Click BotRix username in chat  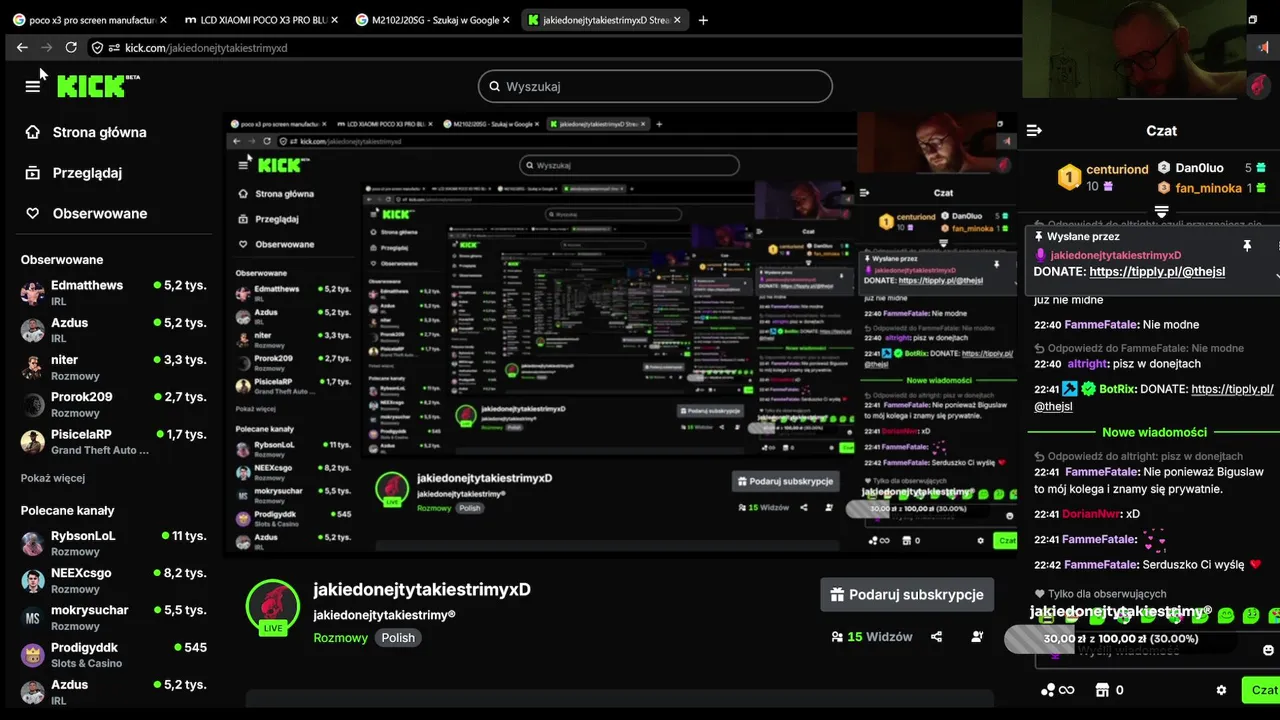(x=1117, y=389)
